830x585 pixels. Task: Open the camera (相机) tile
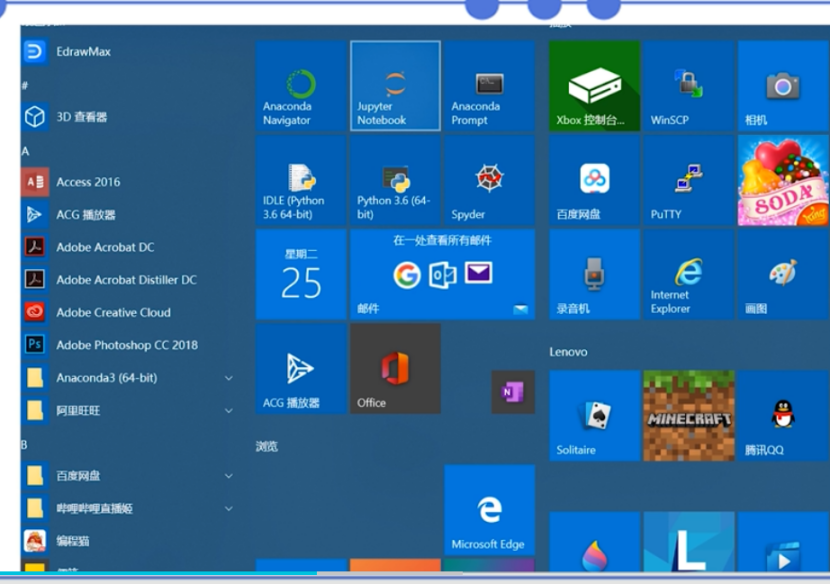[783, 86]
